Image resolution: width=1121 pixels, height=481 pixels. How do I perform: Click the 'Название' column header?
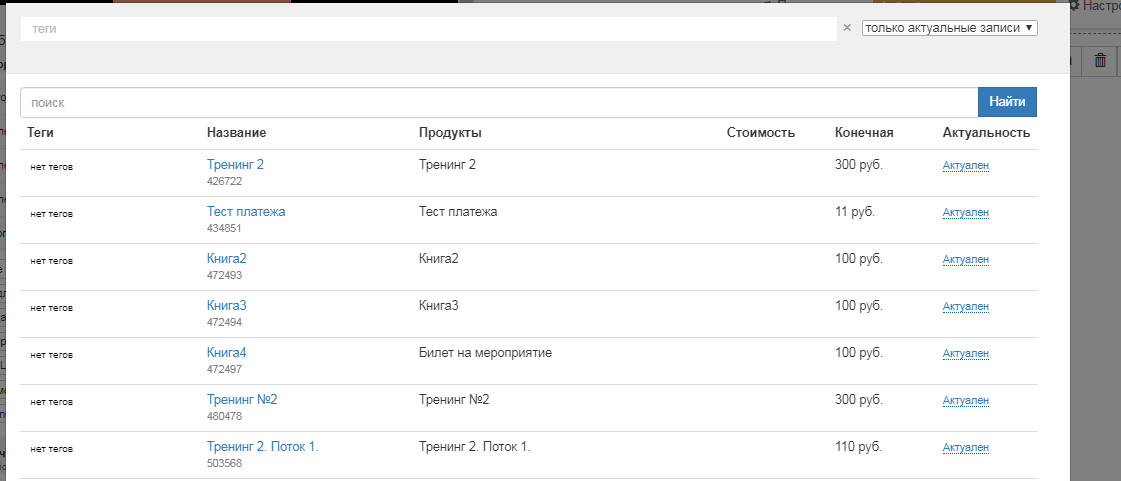(x=237, y=133)
